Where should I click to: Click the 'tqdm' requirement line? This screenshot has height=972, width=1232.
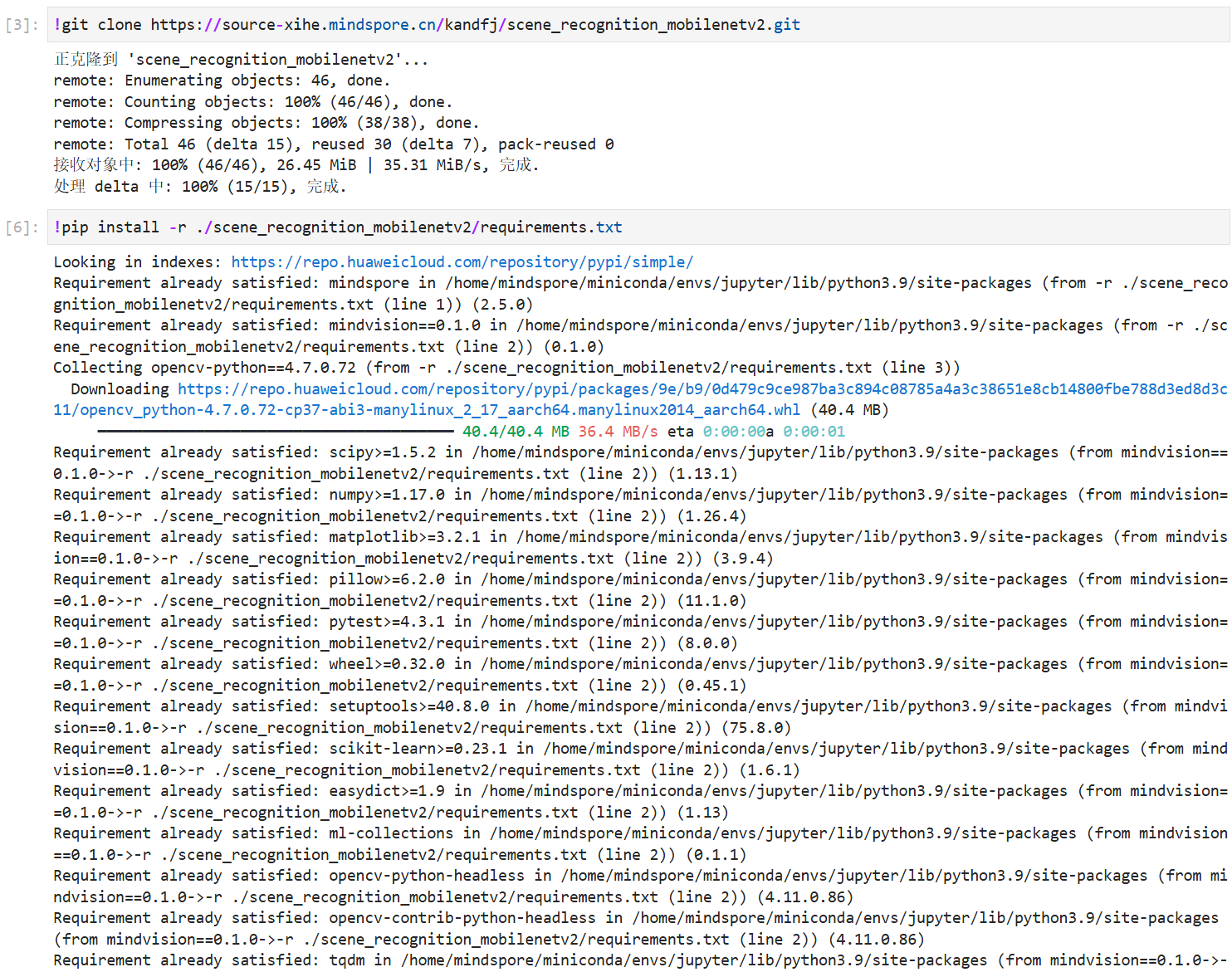click(639, 960)
